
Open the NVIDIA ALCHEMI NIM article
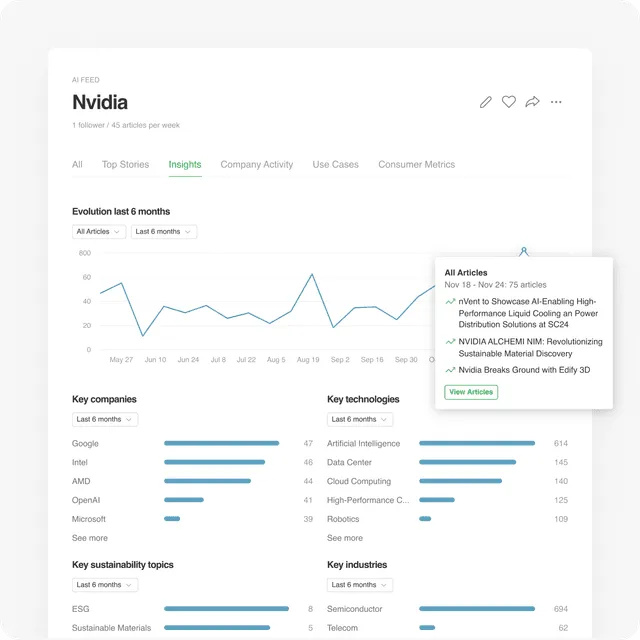tap(530, 347)
